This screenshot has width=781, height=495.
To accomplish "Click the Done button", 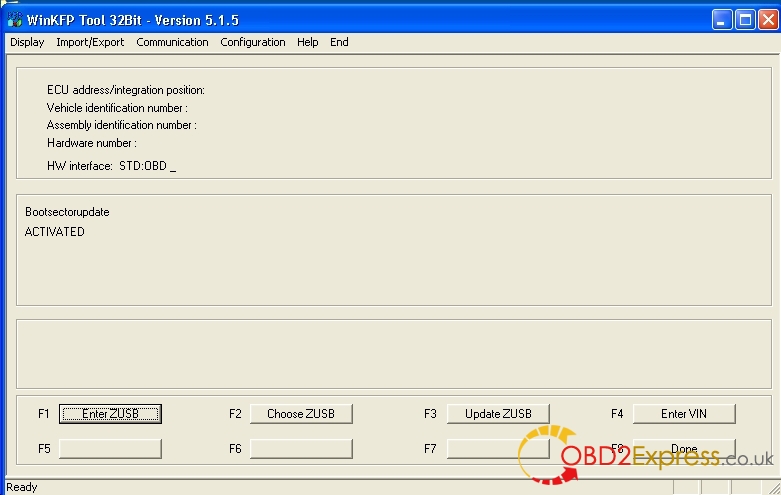I will (684, 449).
